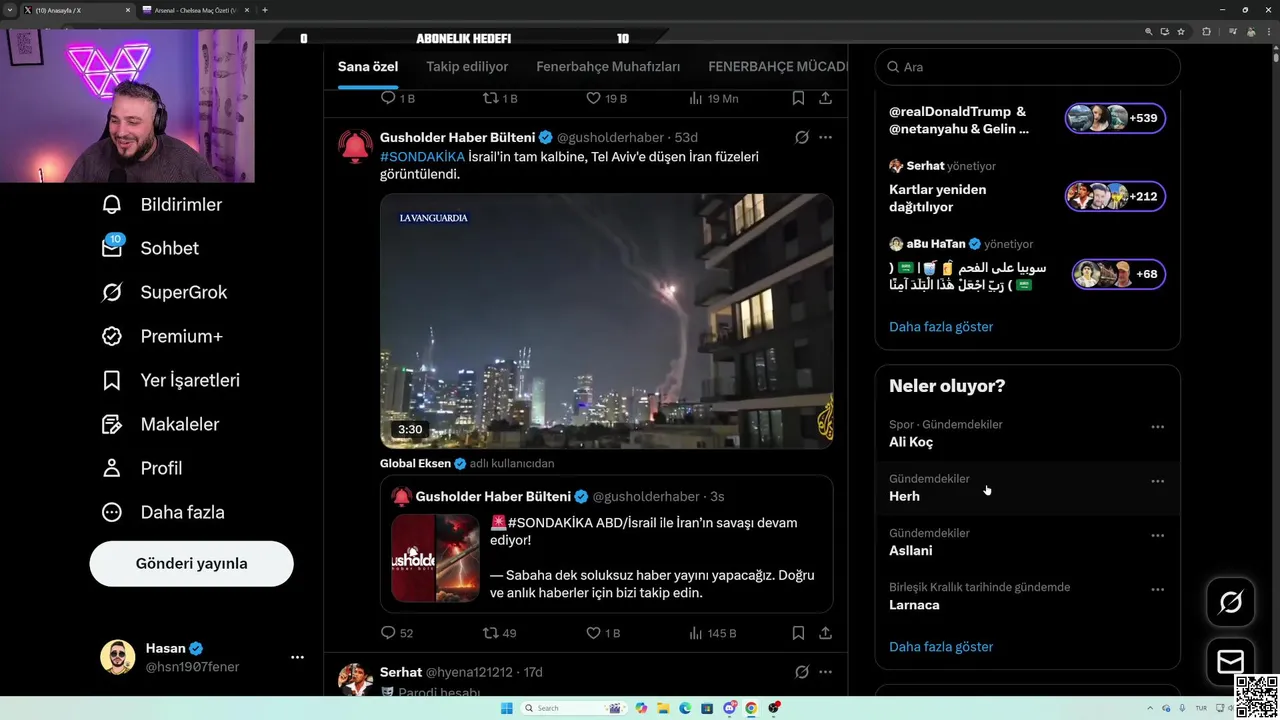The width and height of the screenshot is (1280, 720).
Task: Open more options for Herh trend
Action: (1157, 481)
